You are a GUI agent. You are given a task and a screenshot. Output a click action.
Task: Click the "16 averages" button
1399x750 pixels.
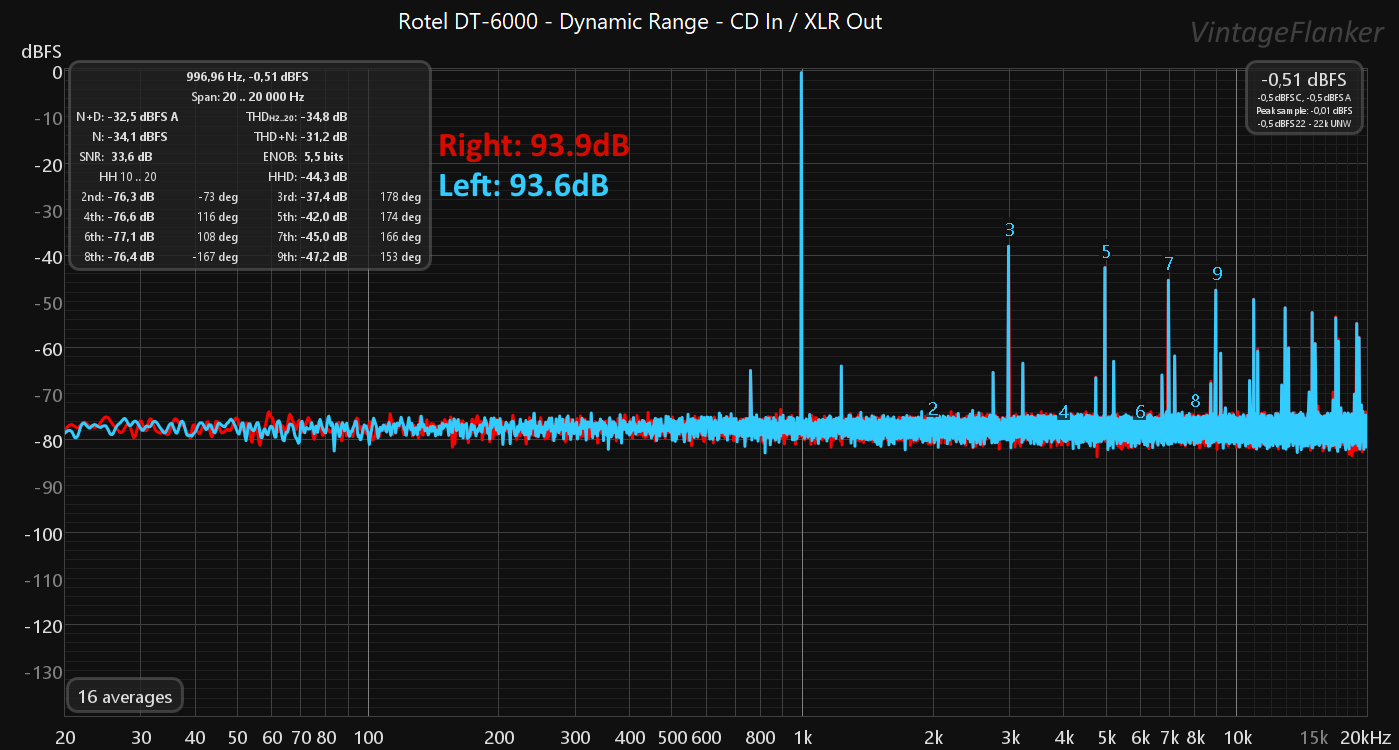125,697
